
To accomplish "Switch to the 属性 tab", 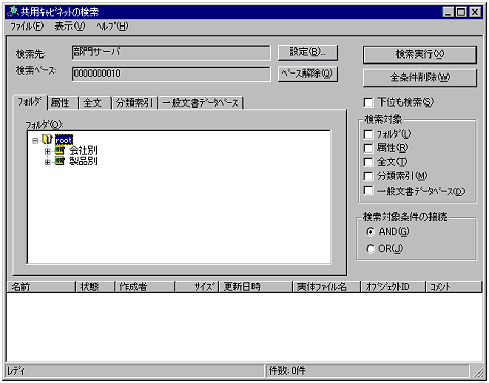I will pyautogui.click(x=63, y=103).
